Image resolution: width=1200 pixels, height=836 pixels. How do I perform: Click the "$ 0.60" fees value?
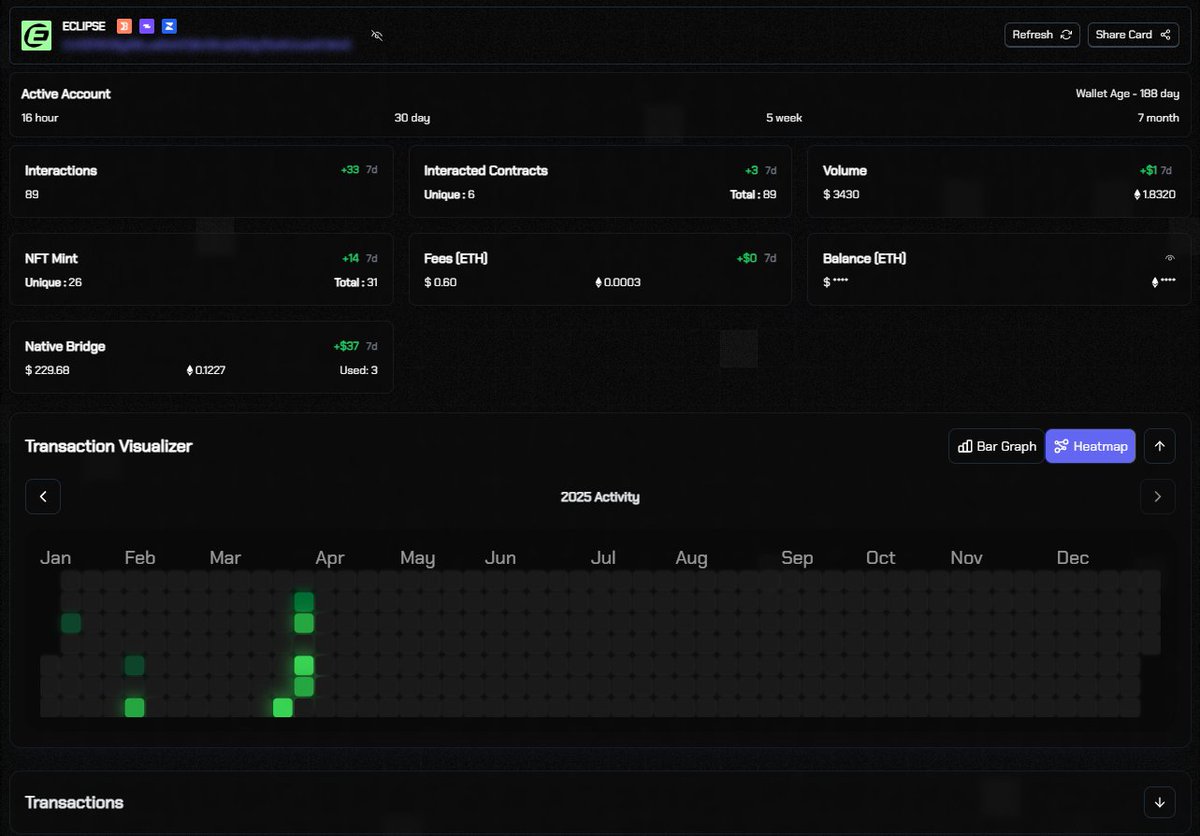point(440,282)
